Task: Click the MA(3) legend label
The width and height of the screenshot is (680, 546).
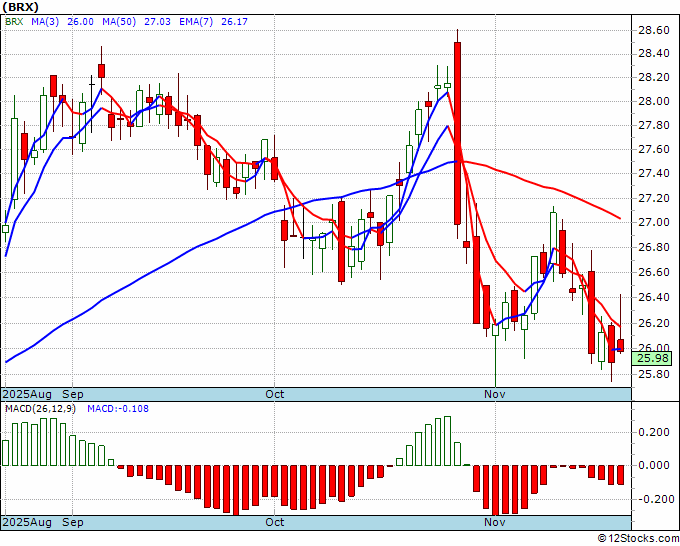Action: [x=45, y=22]
